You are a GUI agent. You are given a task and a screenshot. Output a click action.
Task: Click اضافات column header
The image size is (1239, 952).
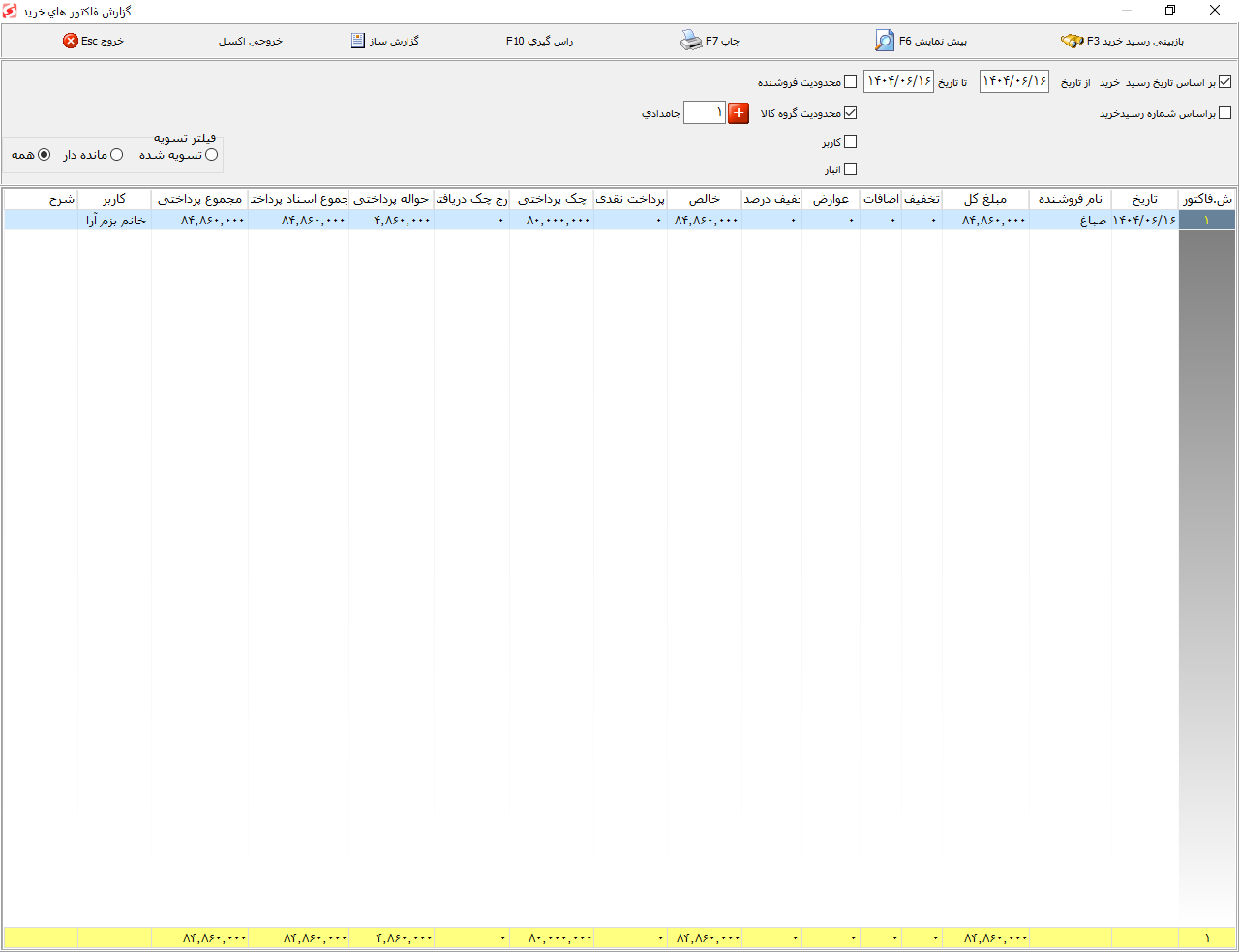coord(881,199)
